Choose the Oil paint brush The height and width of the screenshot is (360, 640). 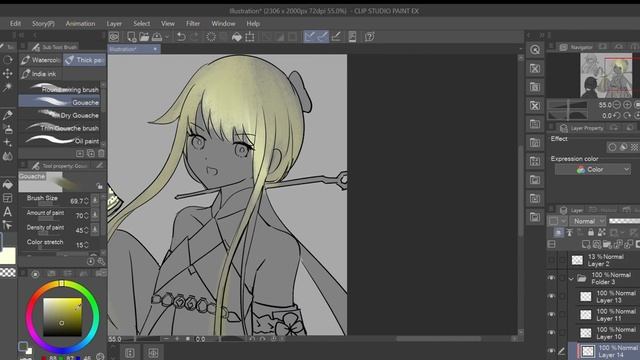click(59, 141)
